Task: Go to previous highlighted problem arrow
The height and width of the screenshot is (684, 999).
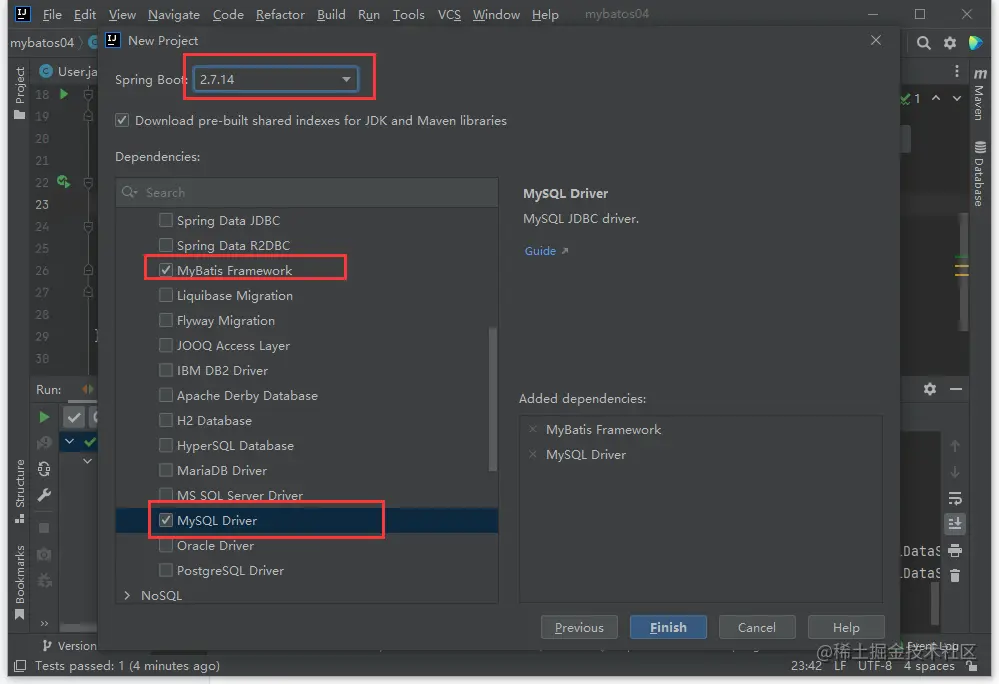Action: coord(936,98)
